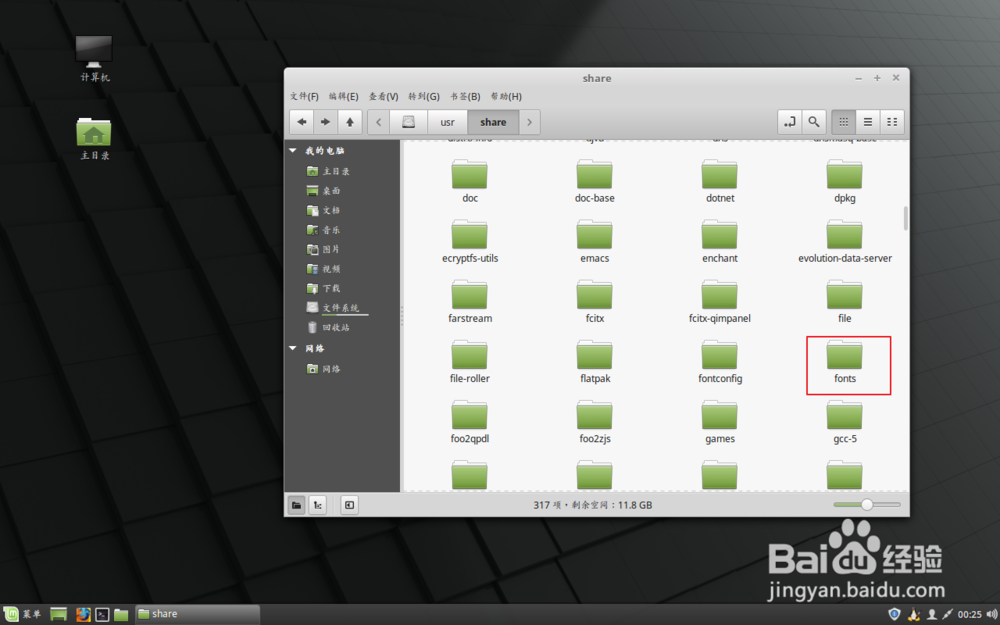Go back with the left arrow toolbar button

[x=301, y=122]
